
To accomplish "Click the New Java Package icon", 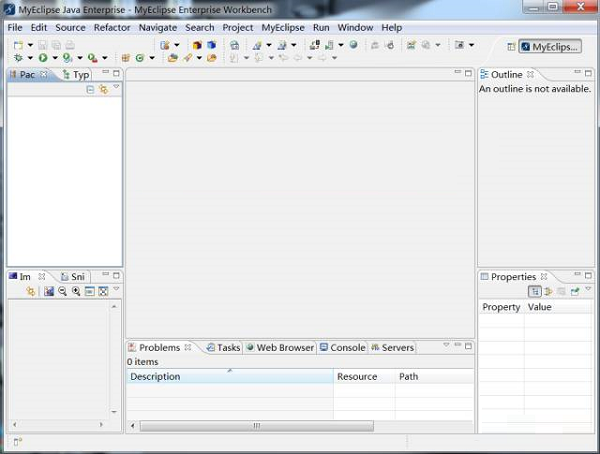I will point(126,58).
